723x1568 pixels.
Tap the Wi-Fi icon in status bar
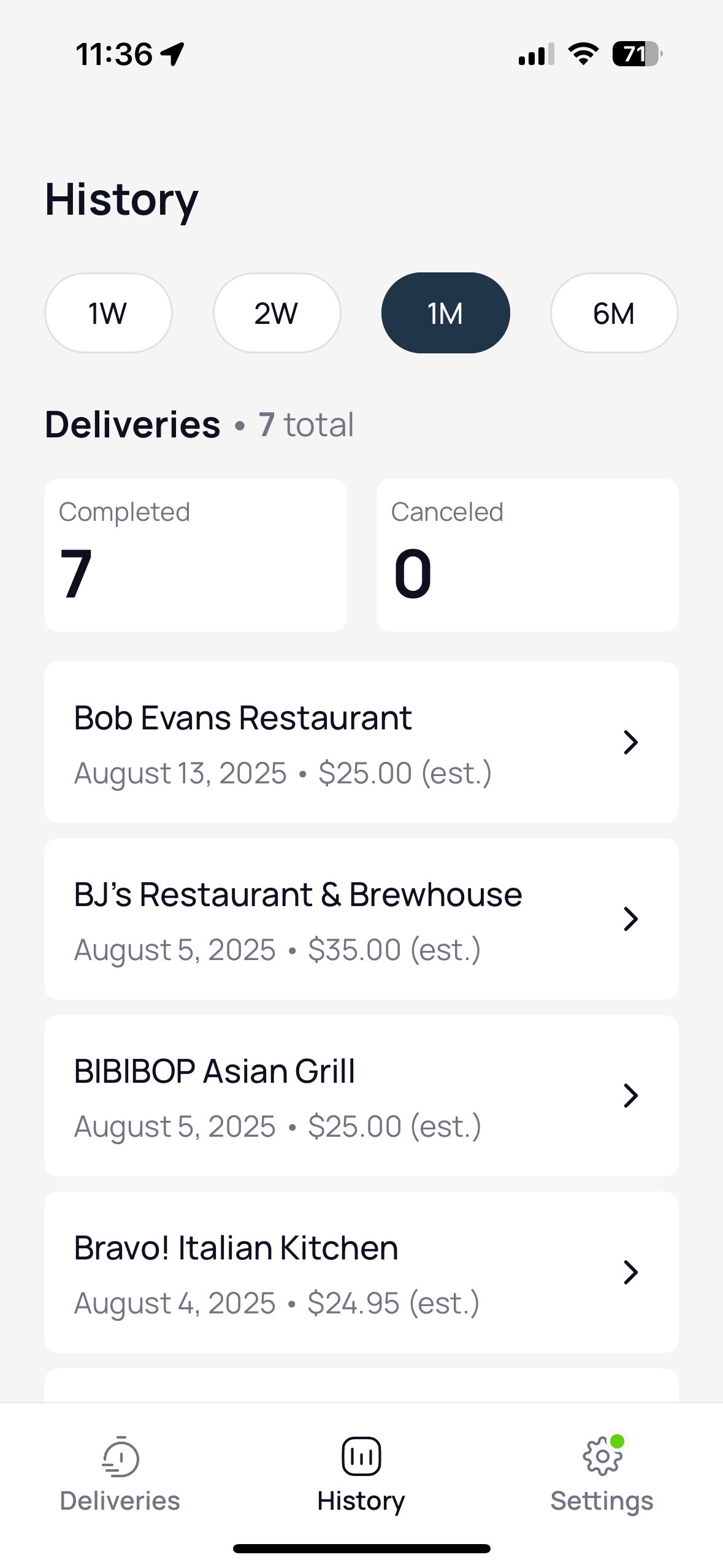click(x=583, y=54)
